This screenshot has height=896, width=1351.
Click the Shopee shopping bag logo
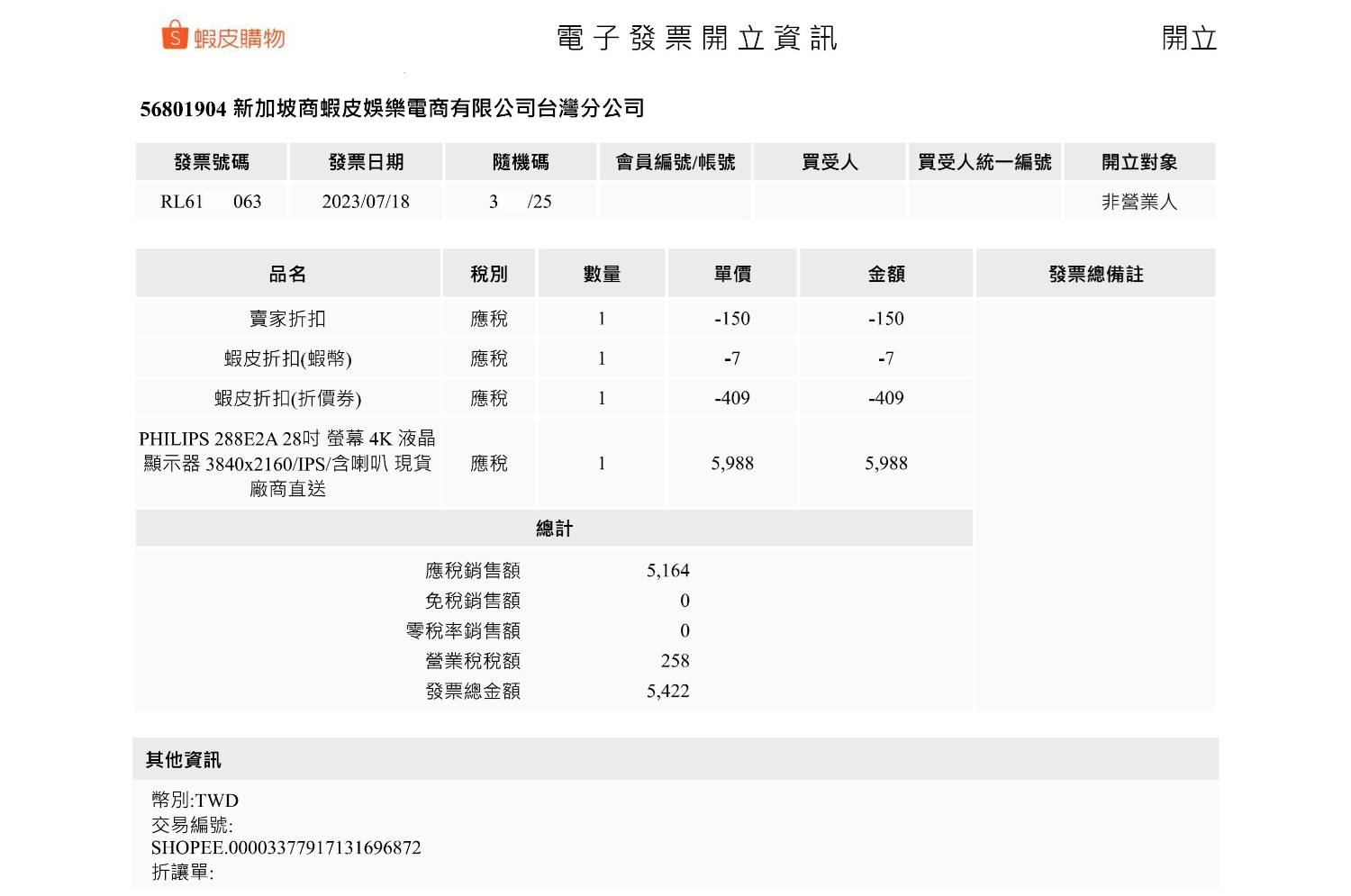tap(174, 36)
